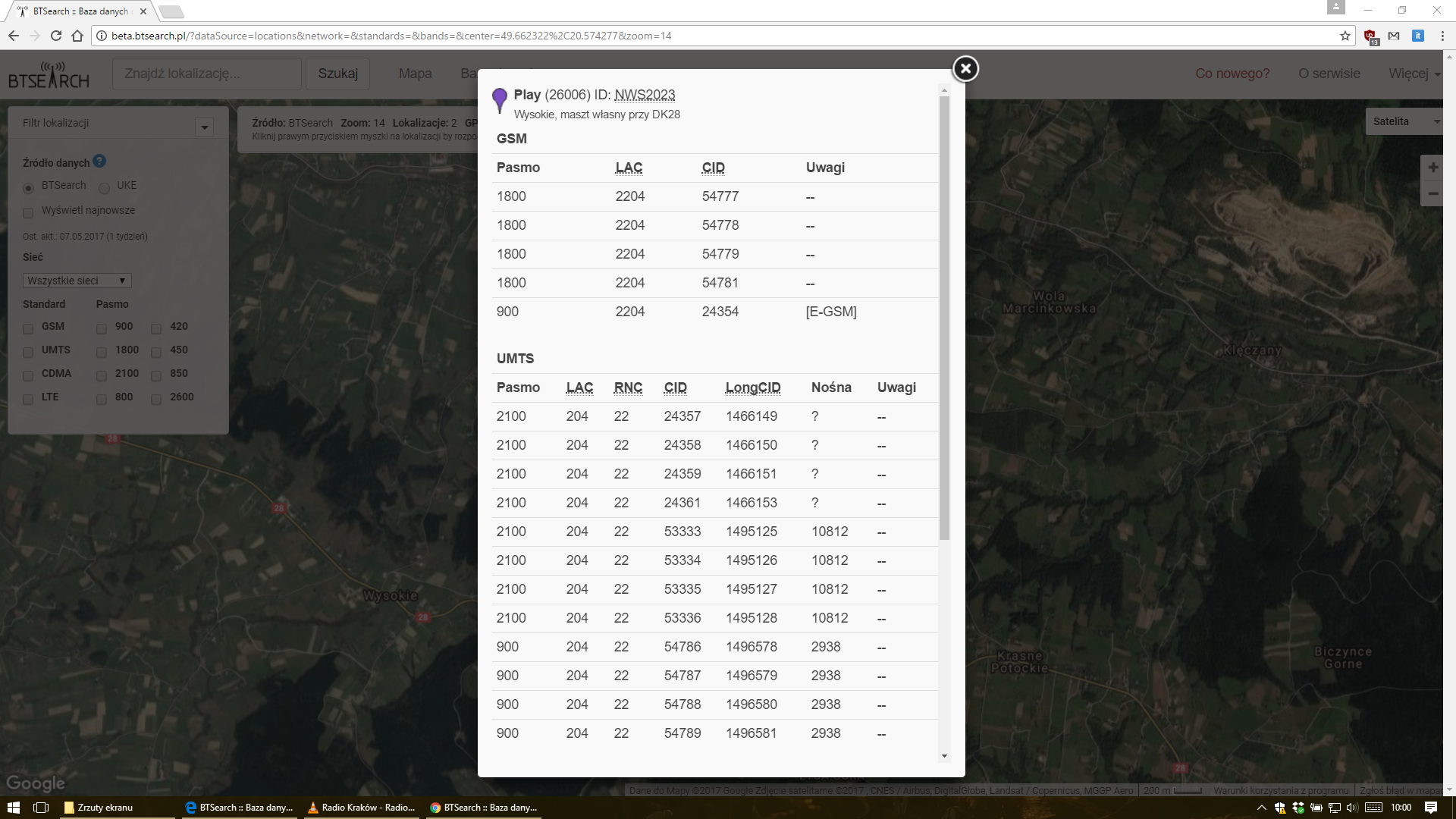
Task: Click the UMTS table RNC column header
Action: tap(628, 388)
